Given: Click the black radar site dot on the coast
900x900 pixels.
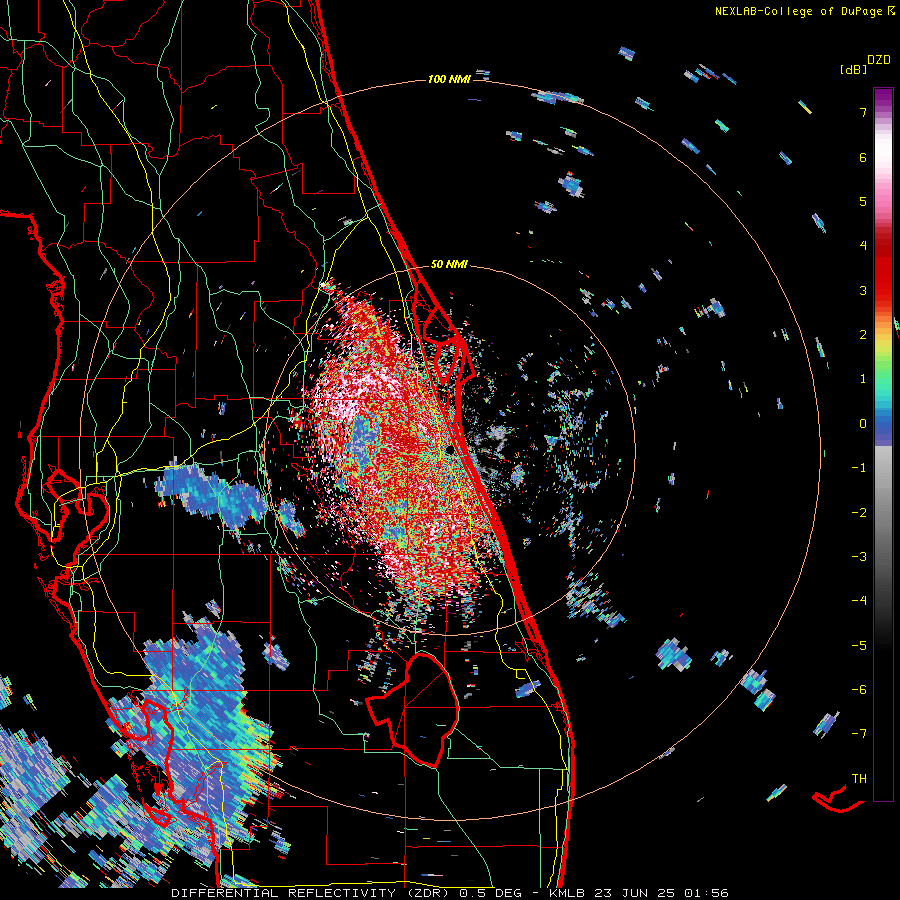Looking at the screenshot, I should pyautogui.click(x=451, y=449).
